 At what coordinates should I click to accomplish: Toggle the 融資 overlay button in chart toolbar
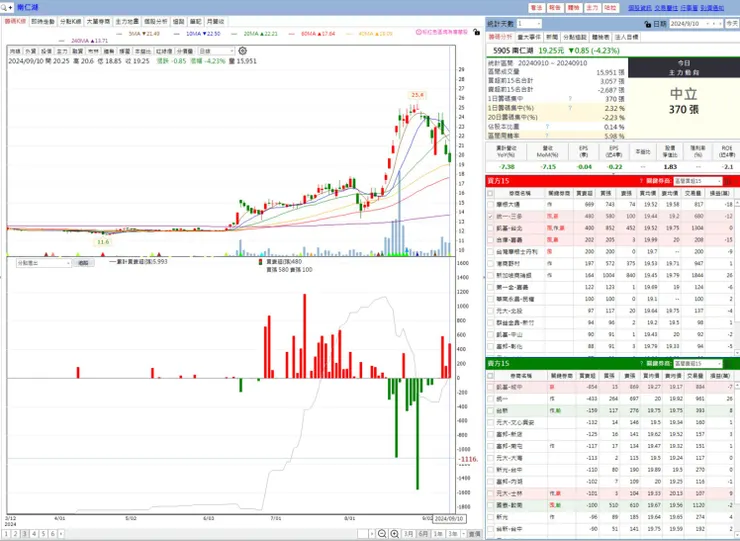(78, 51)
